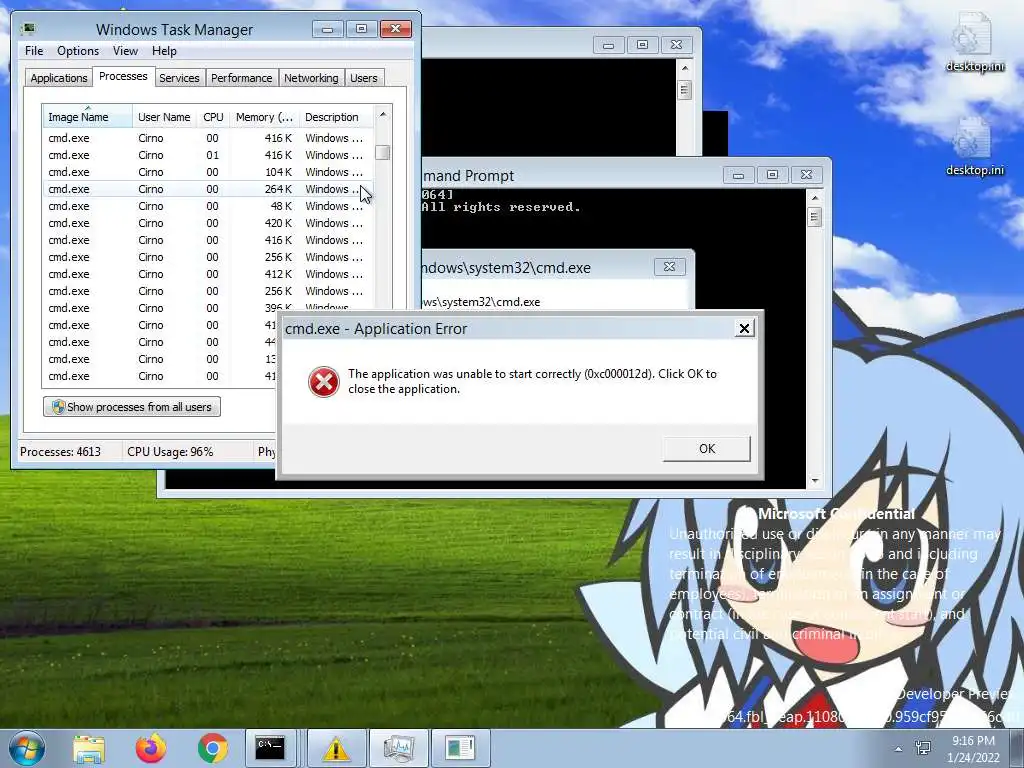
Task: Click the Processes: 4613 status entry
Action: coord(60,451)
